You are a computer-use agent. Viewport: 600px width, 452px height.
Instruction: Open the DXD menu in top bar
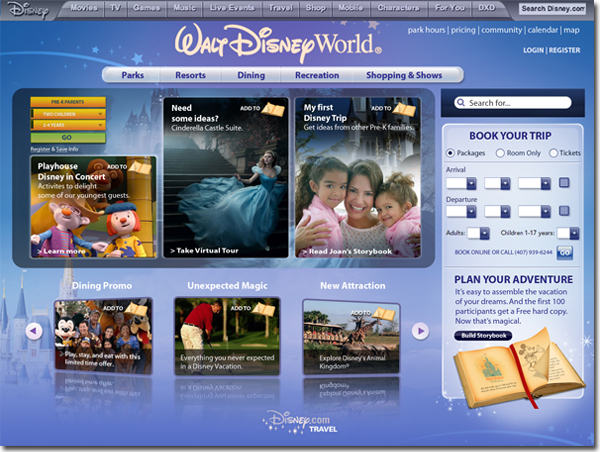pyautogui.click(x=487, y=8)
